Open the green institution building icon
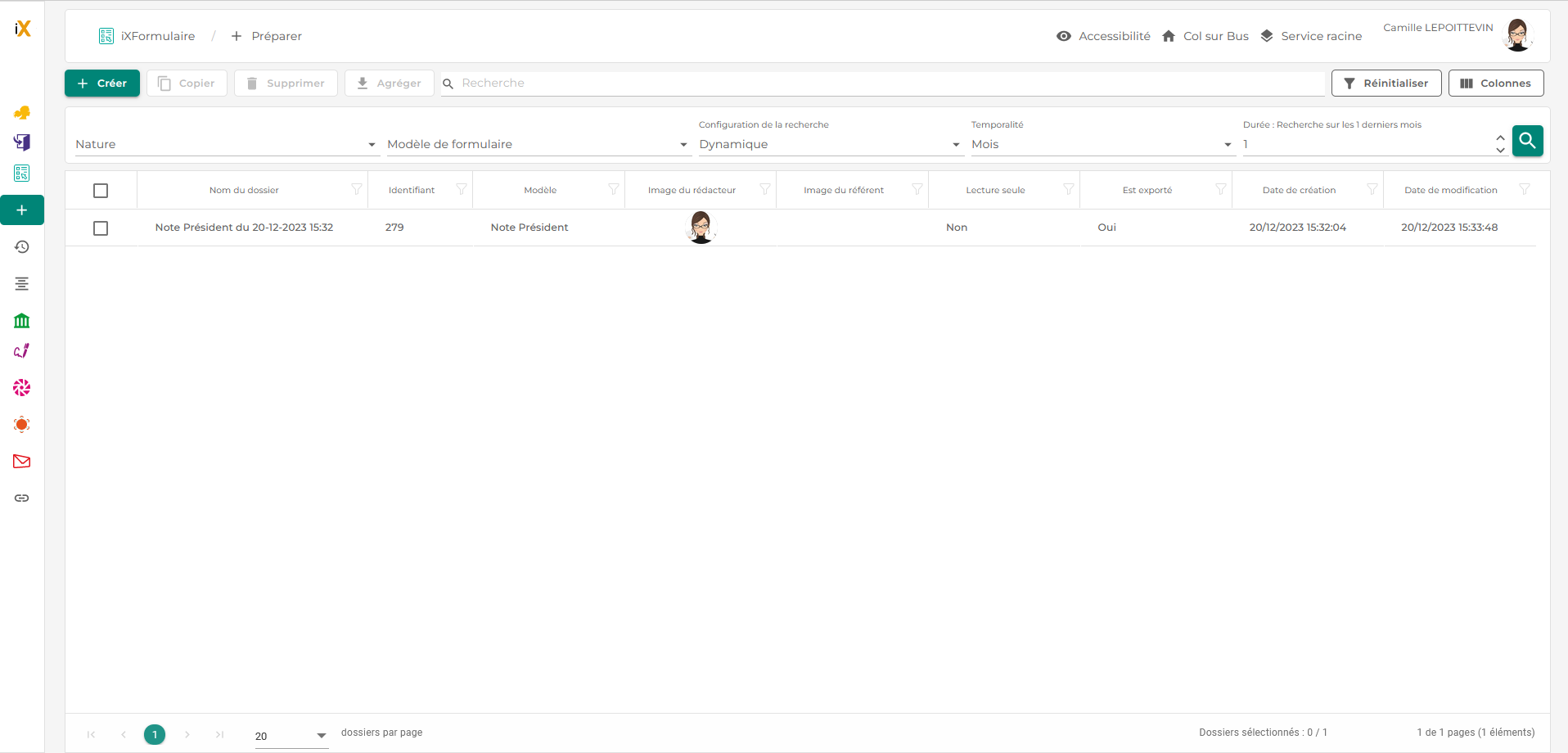Screen dimensions: 1568x753 22,321
